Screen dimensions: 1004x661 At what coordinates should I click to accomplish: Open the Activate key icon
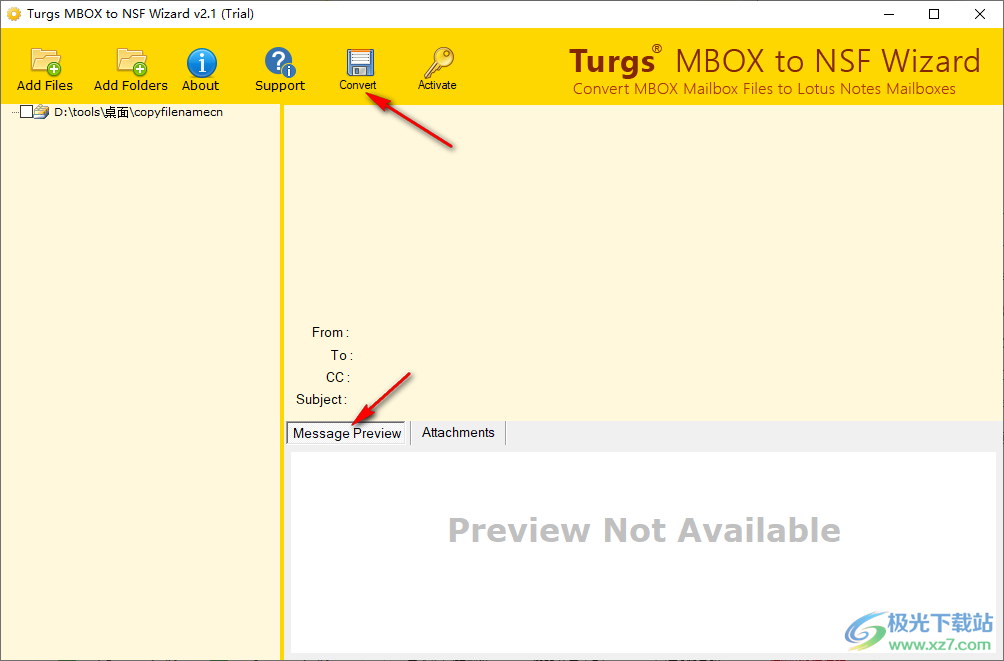click(438, 62)
